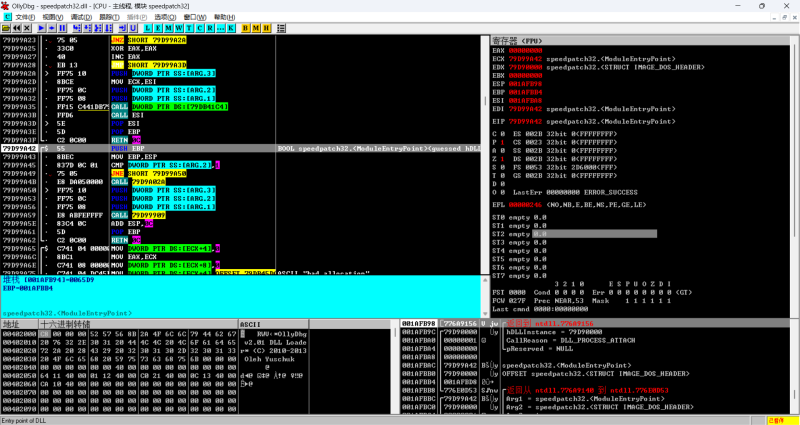Screen dimensions: 800x425
Task: Select the MOV ECX,ESI instruction line
Action: (240, 82)
